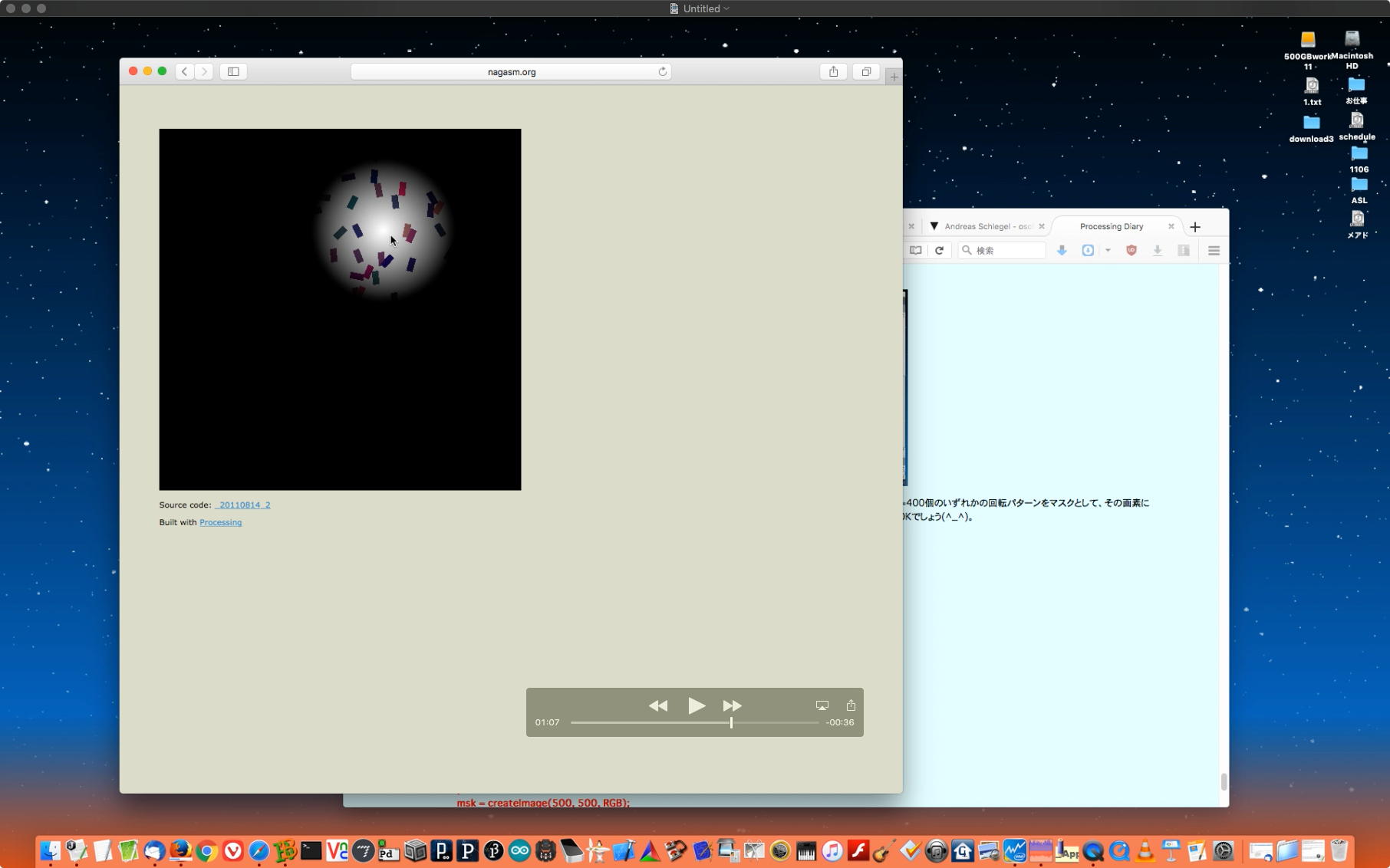Open AirPlay options in the video controller
This screenshot has height=868, width=1390.
point(822,705)
